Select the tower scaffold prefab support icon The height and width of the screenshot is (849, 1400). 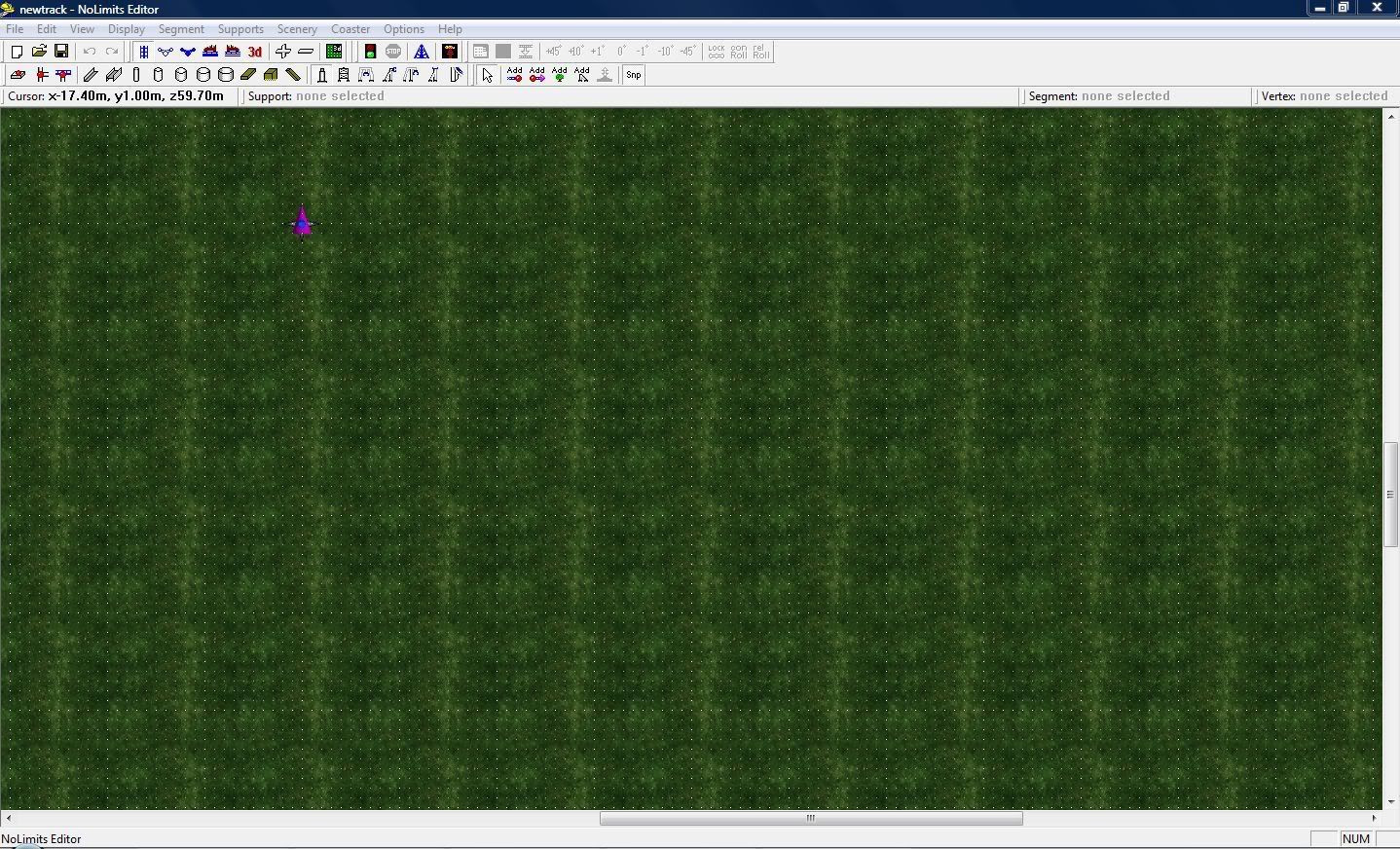[344, 75]
